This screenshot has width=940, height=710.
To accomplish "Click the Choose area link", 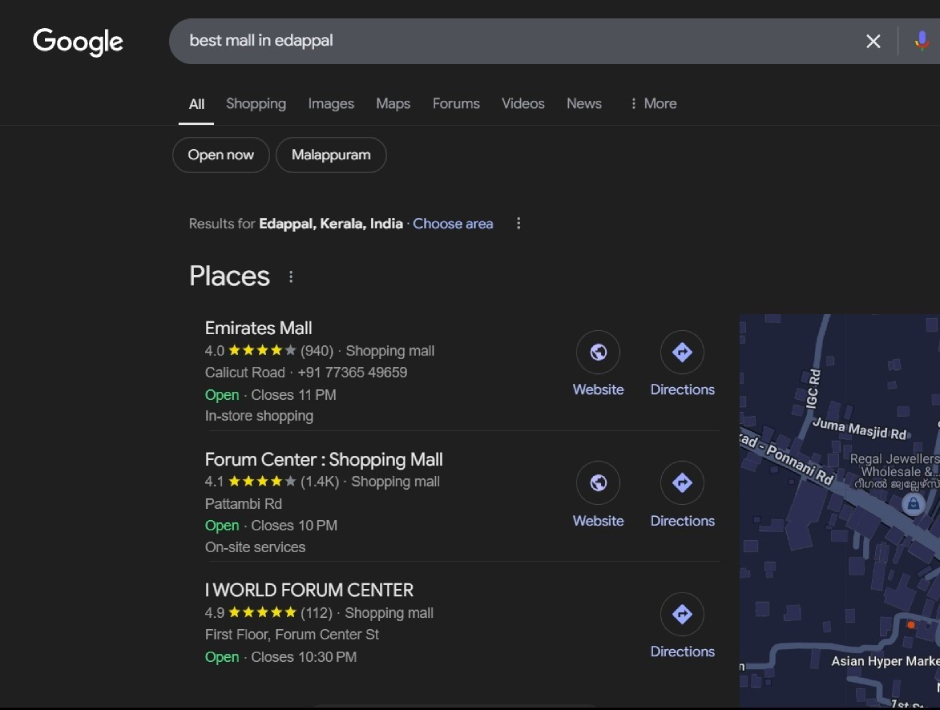I will tap(453, 224).
